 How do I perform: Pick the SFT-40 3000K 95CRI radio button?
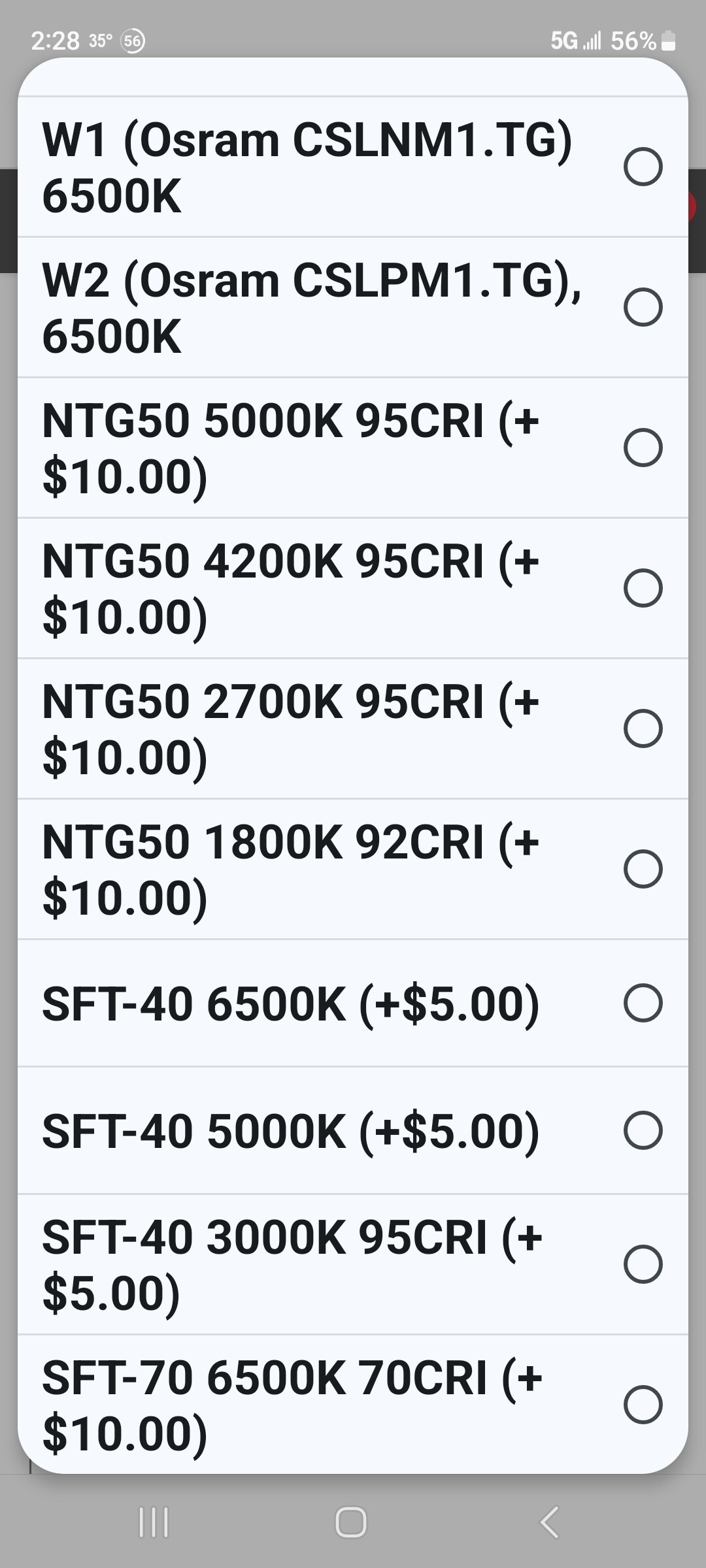point(643,1264)
